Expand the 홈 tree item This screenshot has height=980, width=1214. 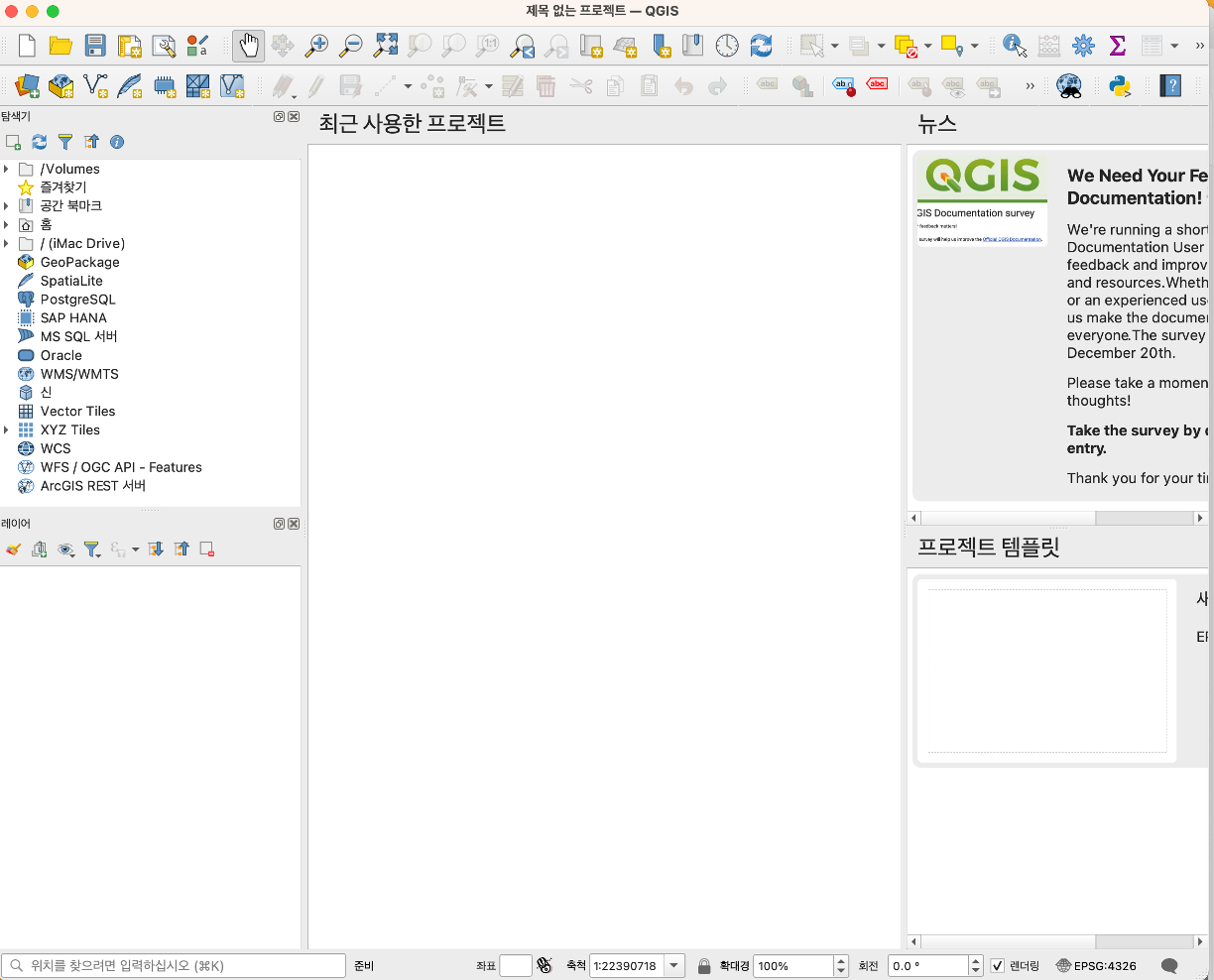7,225
